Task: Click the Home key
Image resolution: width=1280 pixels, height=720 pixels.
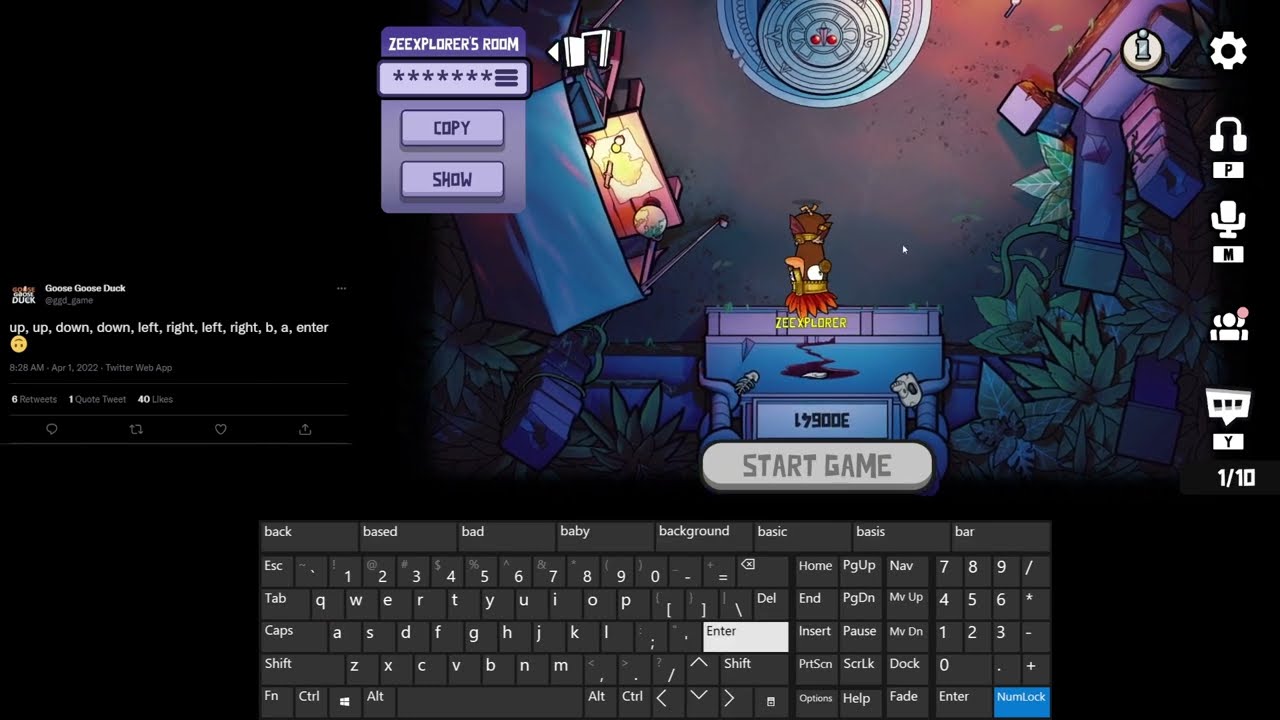Action: coord(816,569)
